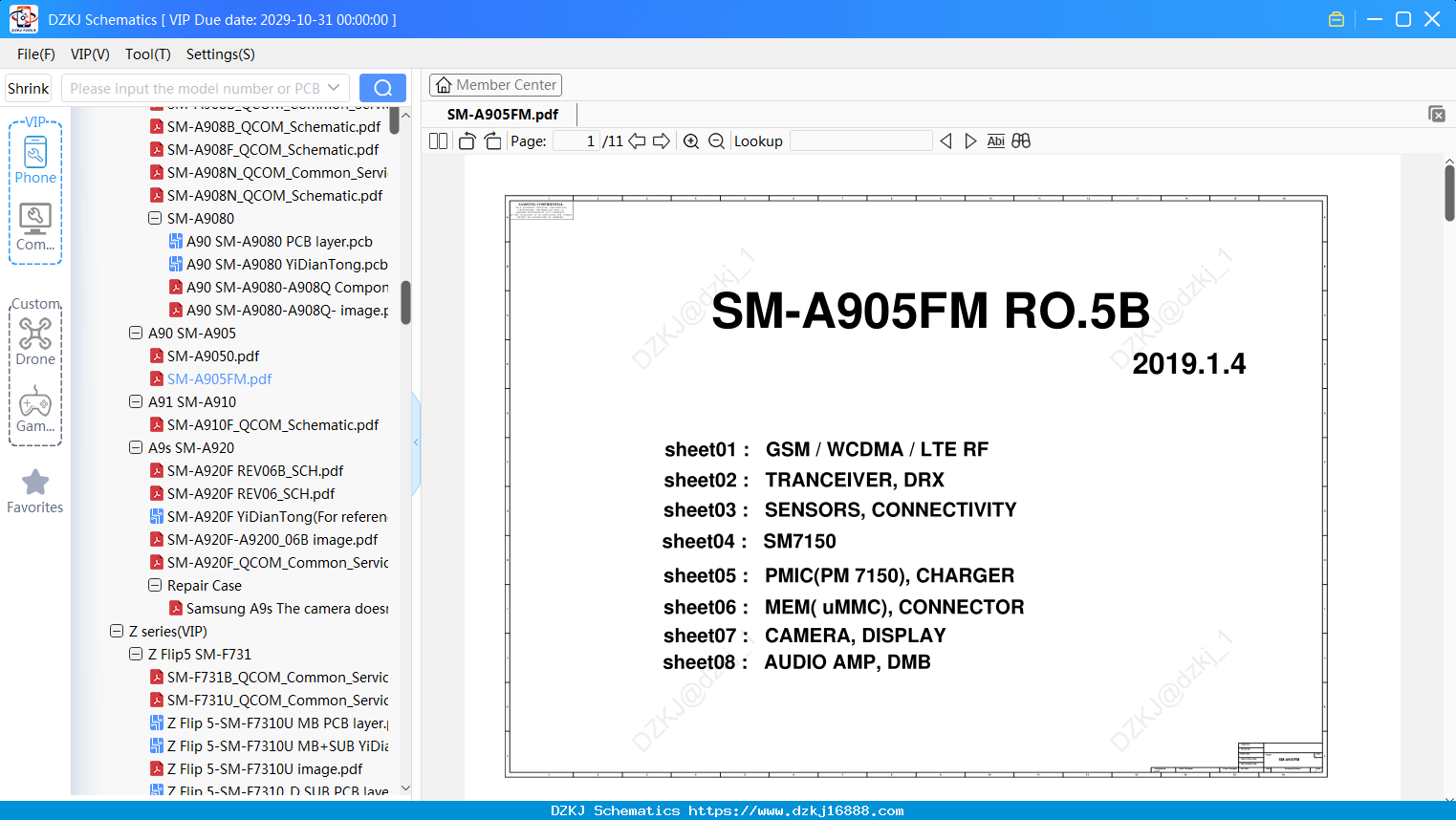The image size is (1456, 820).
Task: Open the model number dropdown arrow
Action: coord(334,88)
